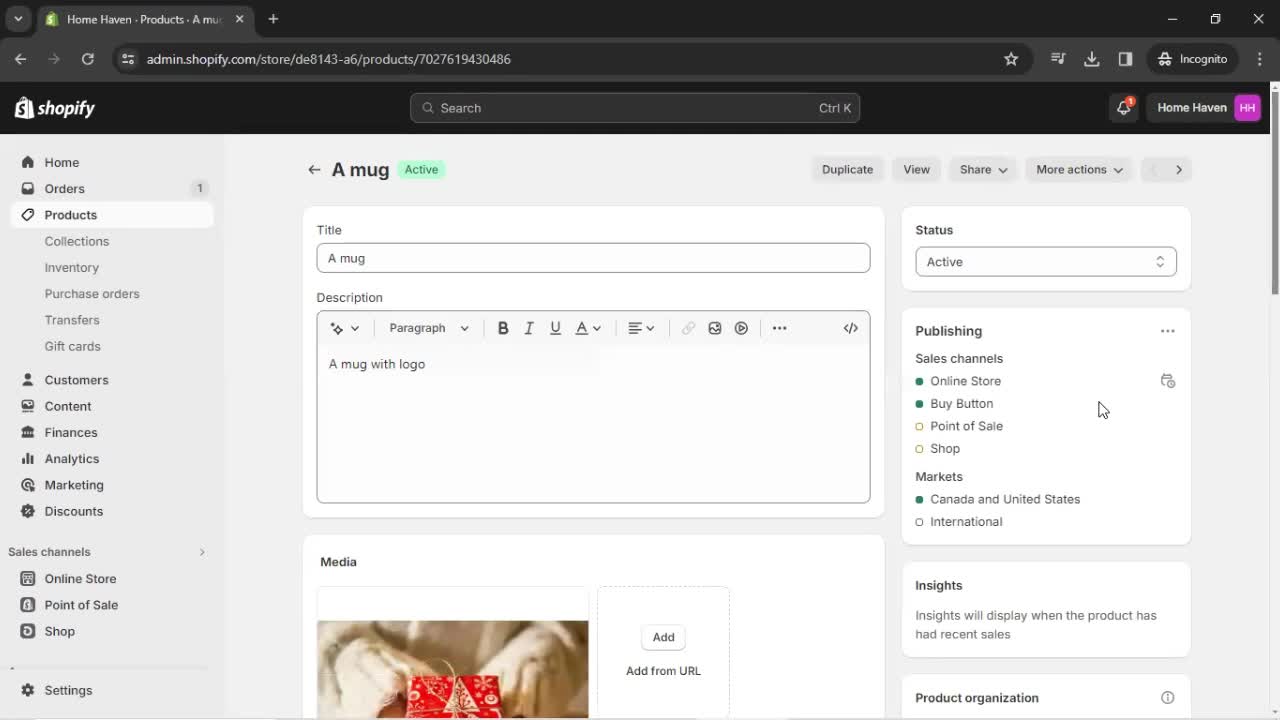Viewport: 1280px width, 720px height.
Task: Duplicate the mug product
Action: coord(847,169)
